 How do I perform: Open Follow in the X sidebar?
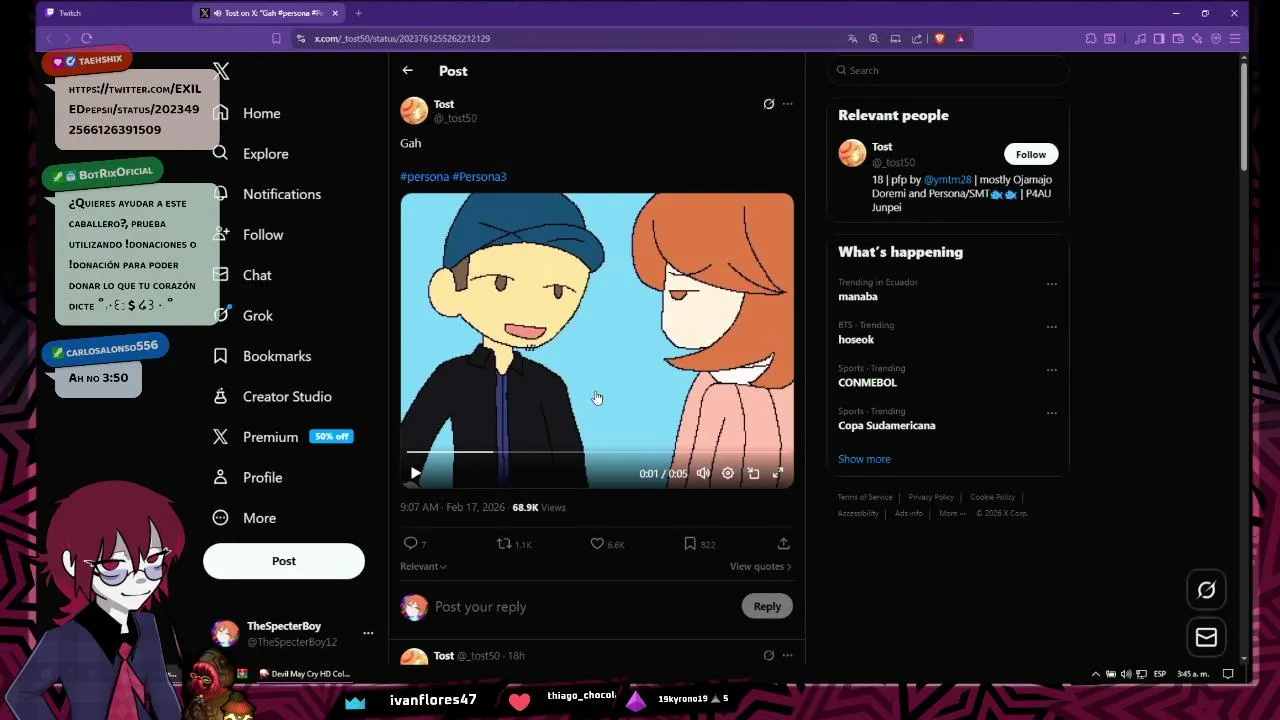click(x=248, y=235)
